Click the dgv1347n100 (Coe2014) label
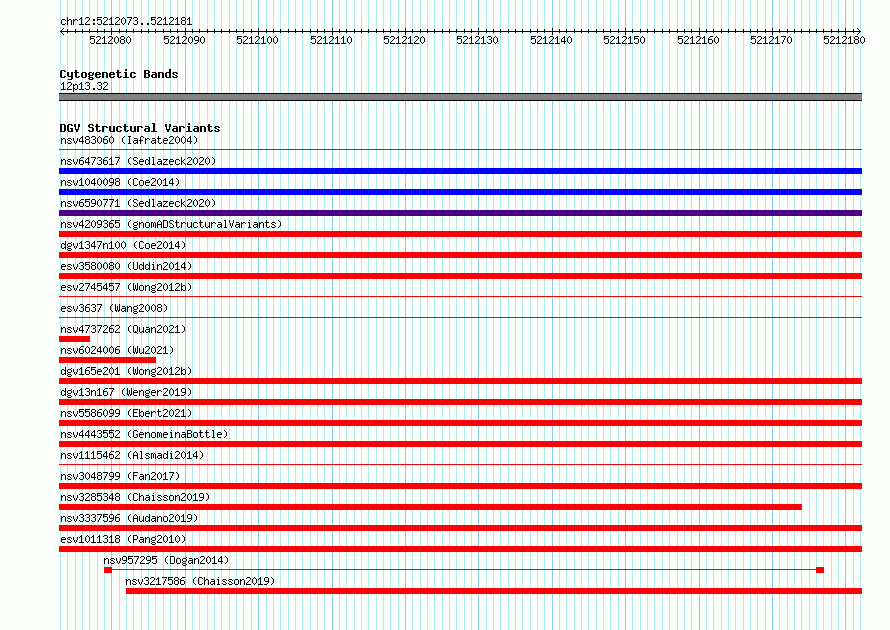 pyautogui.click(x=123, y=245)
